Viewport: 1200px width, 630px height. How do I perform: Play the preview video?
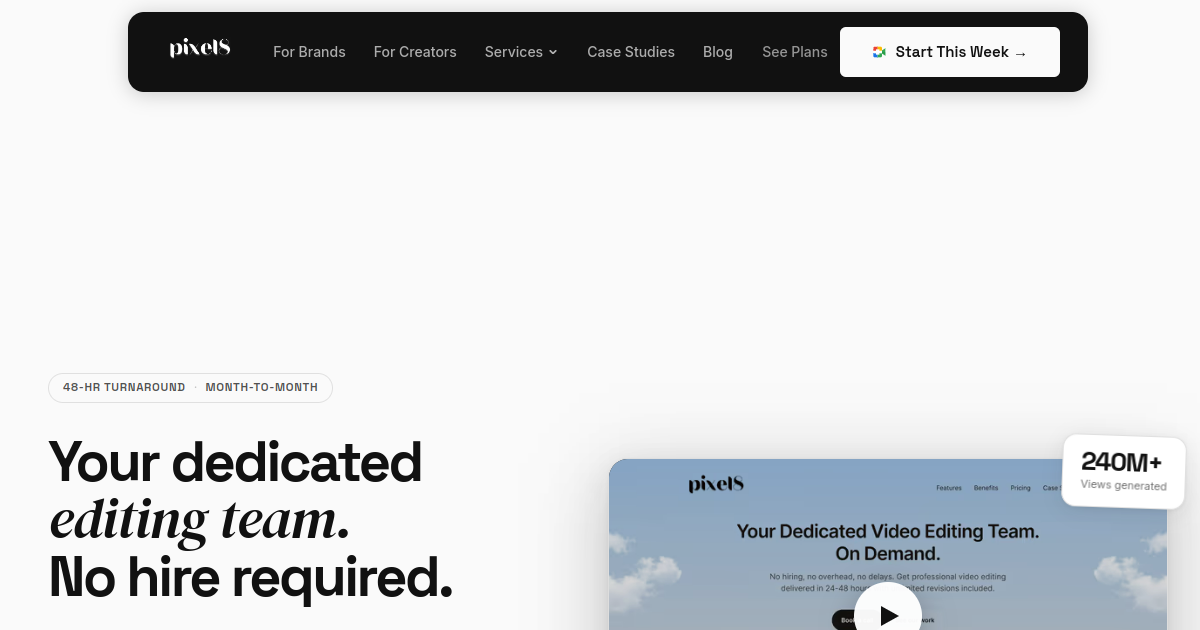pyautogui.click(x=888, y=614)
